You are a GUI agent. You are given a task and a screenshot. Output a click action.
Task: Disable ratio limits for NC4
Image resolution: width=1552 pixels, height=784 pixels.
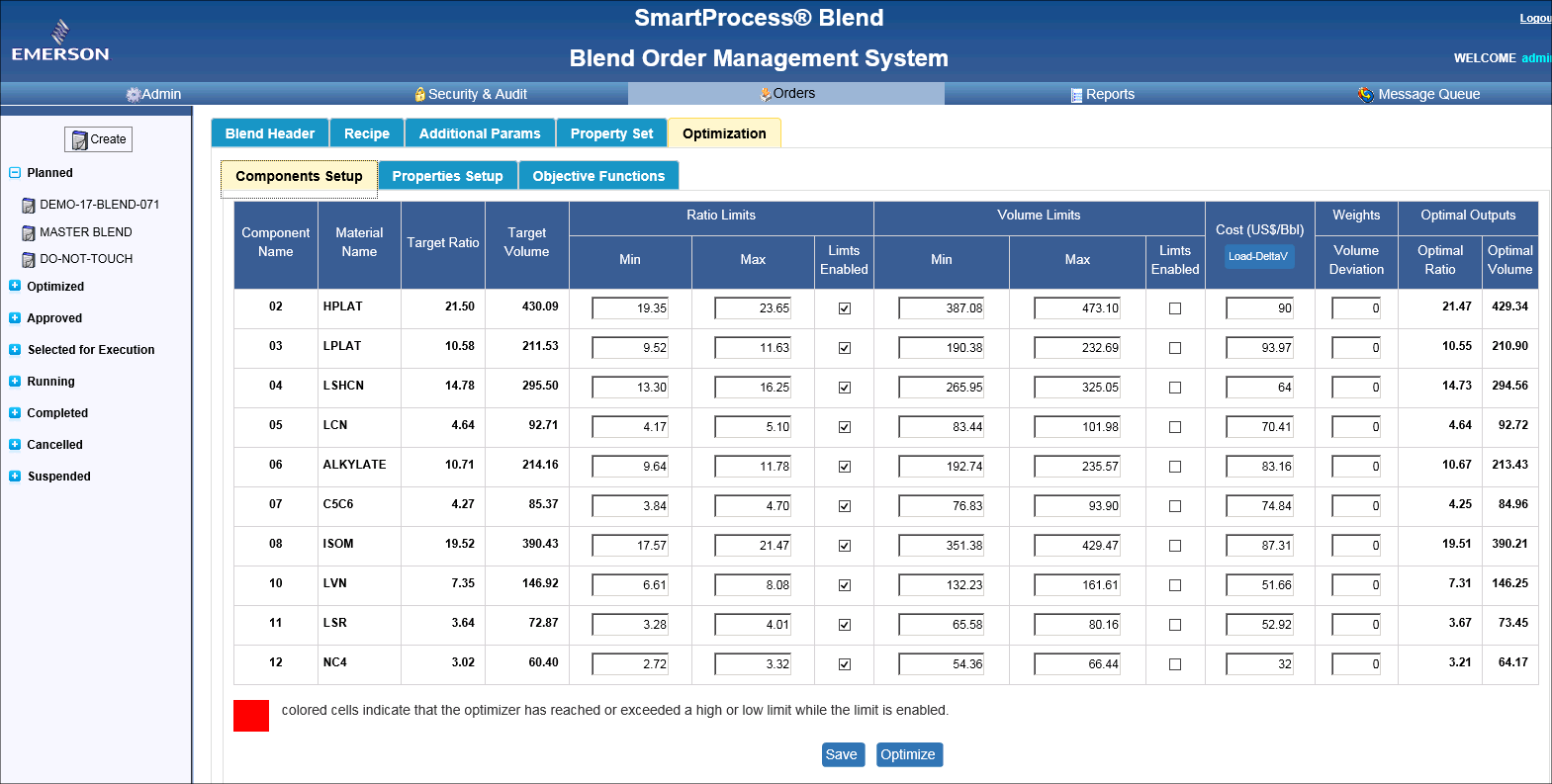coord(845,664)
